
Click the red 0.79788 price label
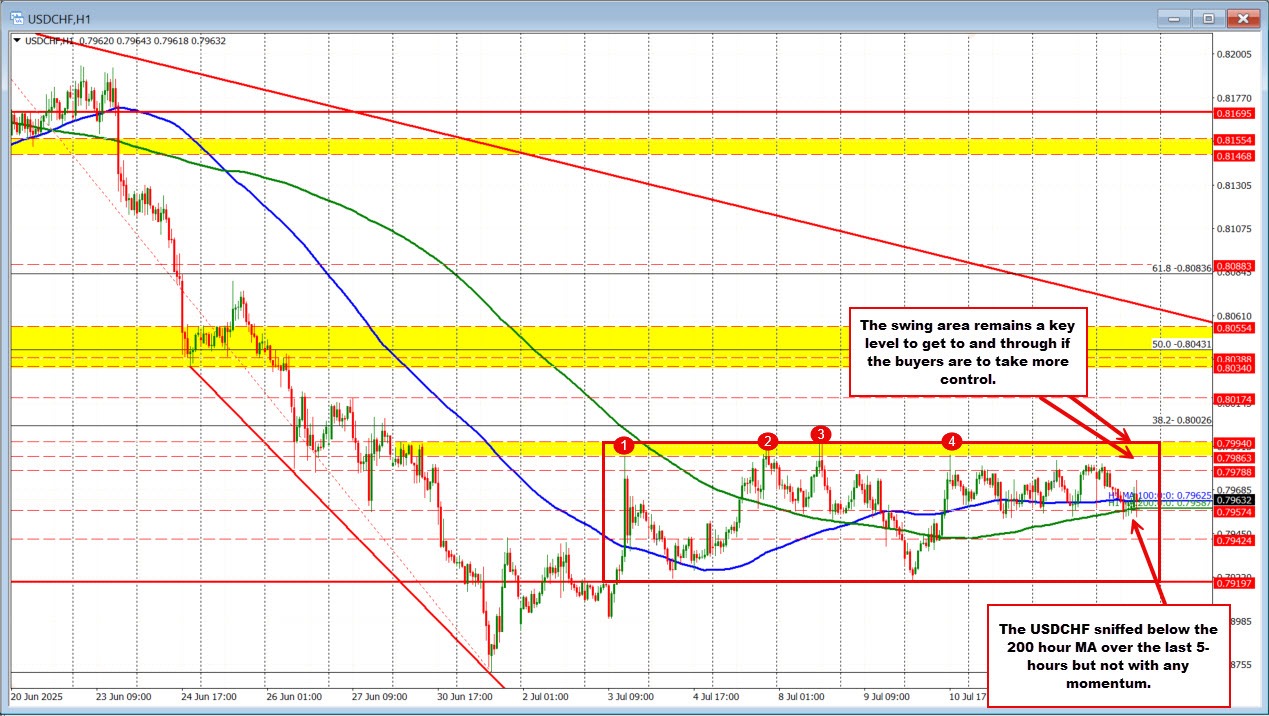coord(1232,471)
